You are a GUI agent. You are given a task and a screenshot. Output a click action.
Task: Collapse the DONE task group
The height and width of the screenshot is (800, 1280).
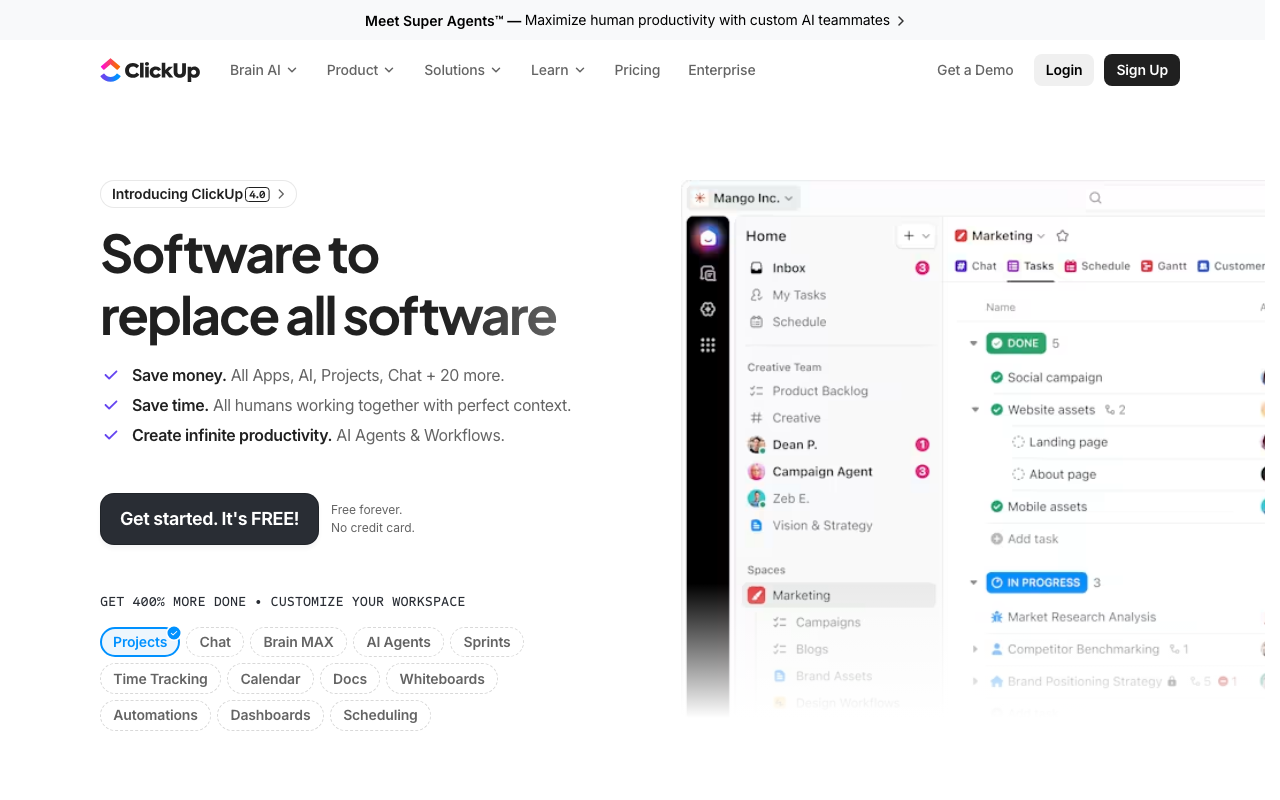click(x=973, y=342)
